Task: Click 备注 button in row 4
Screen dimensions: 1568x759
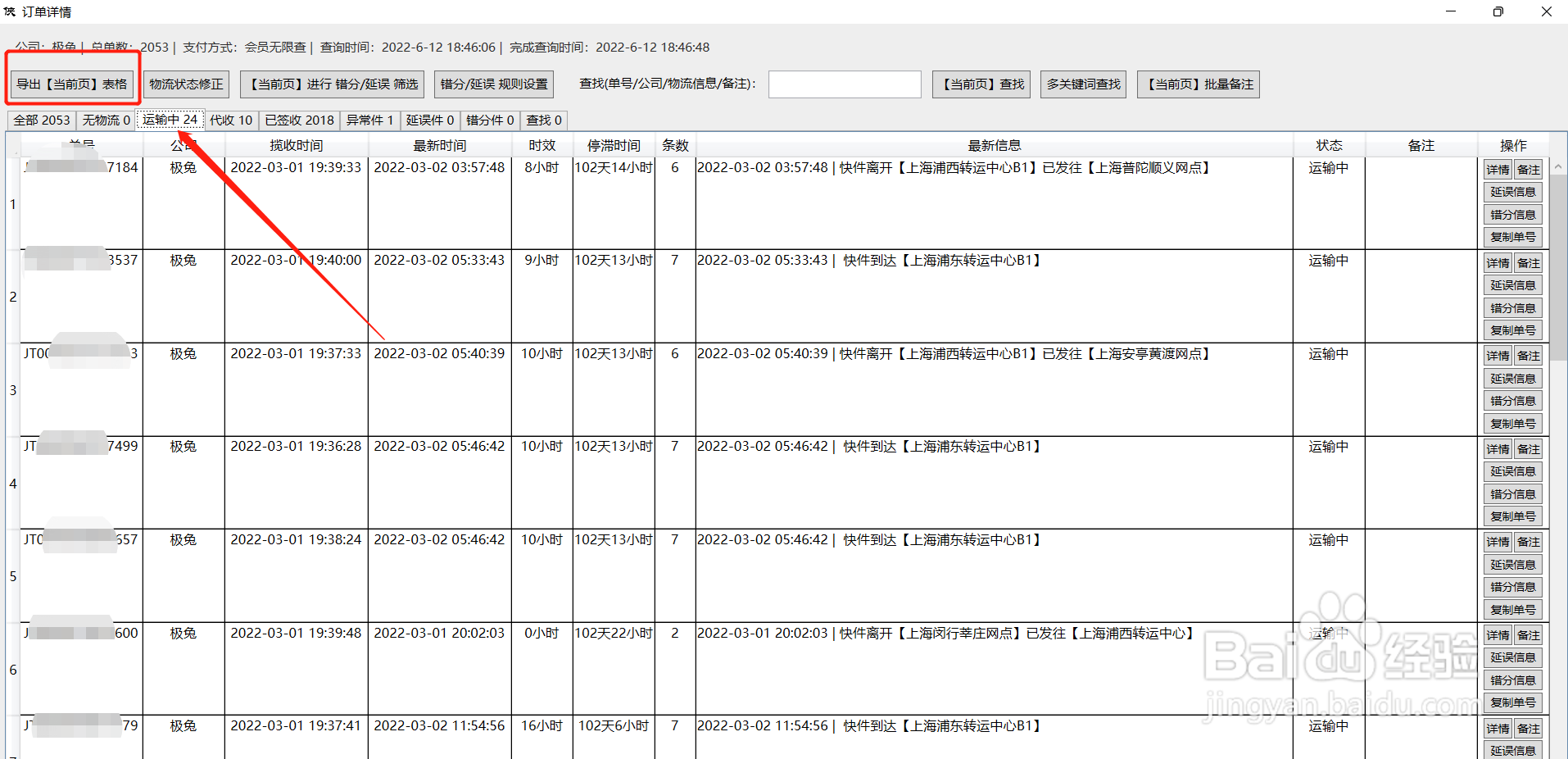Action: click(x=1528, y=449)
